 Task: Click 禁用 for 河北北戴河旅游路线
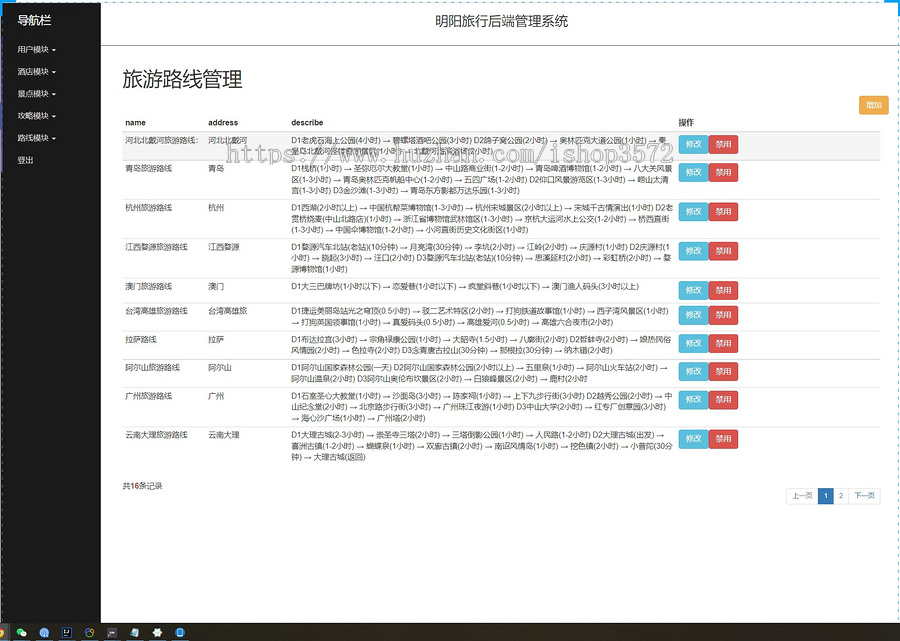tap(723, 145)
